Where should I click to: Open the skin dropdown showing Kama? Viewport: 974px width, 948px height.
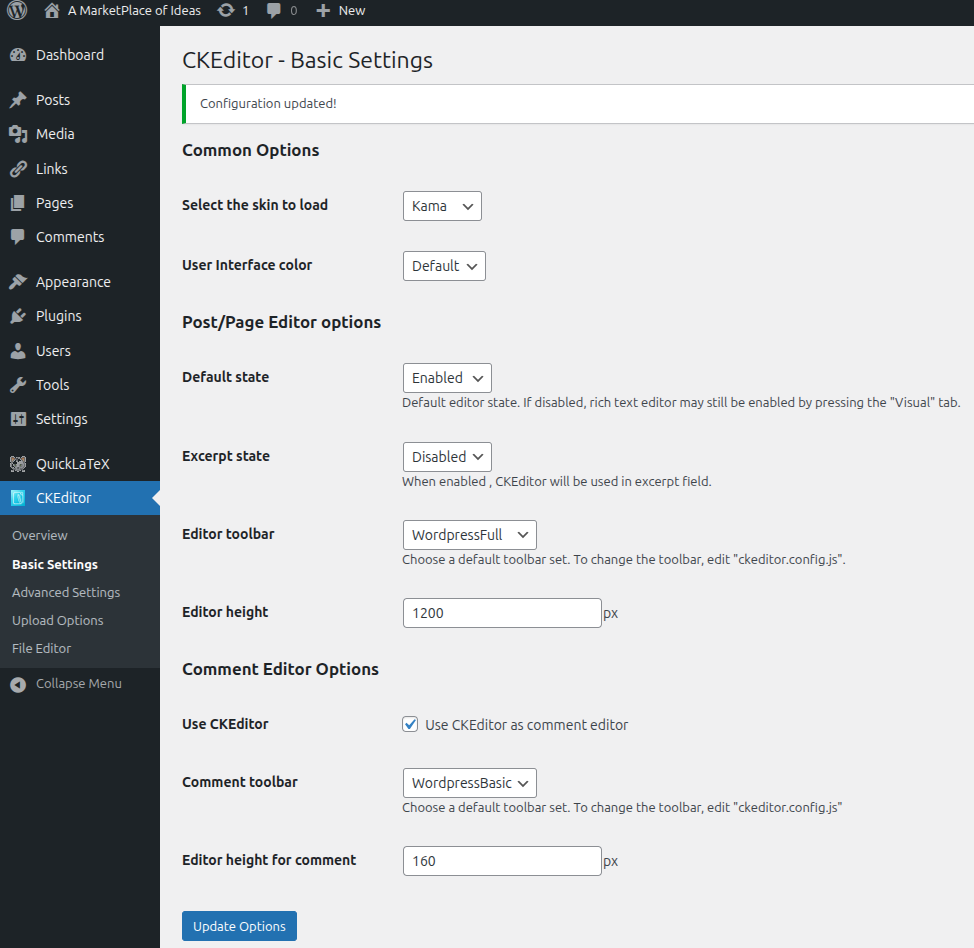tap(442, 206)
